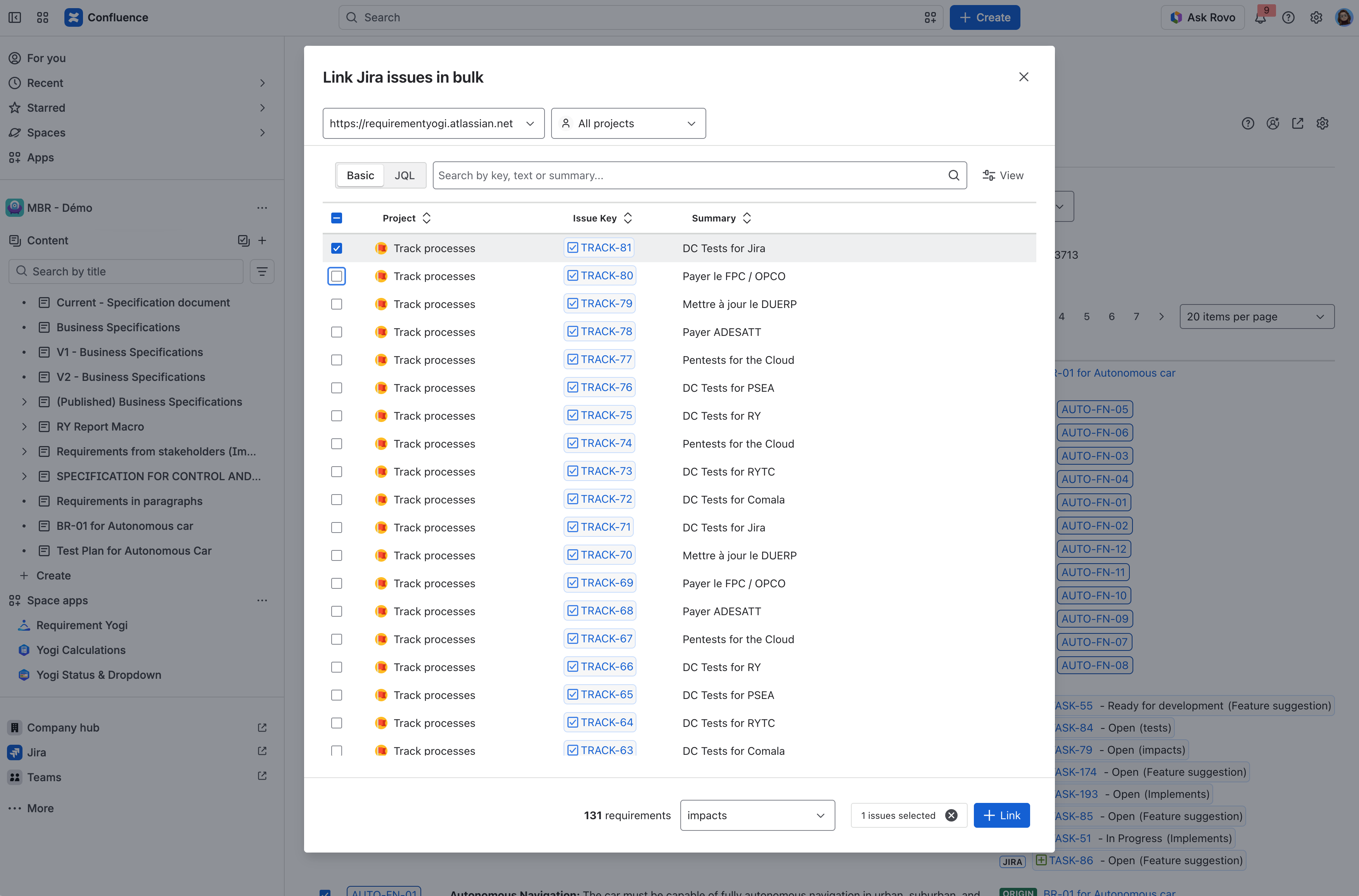This screenshot has width=1359, height=896.
Task: Open MBR - Démo space options menu
Action: (262, 208)
